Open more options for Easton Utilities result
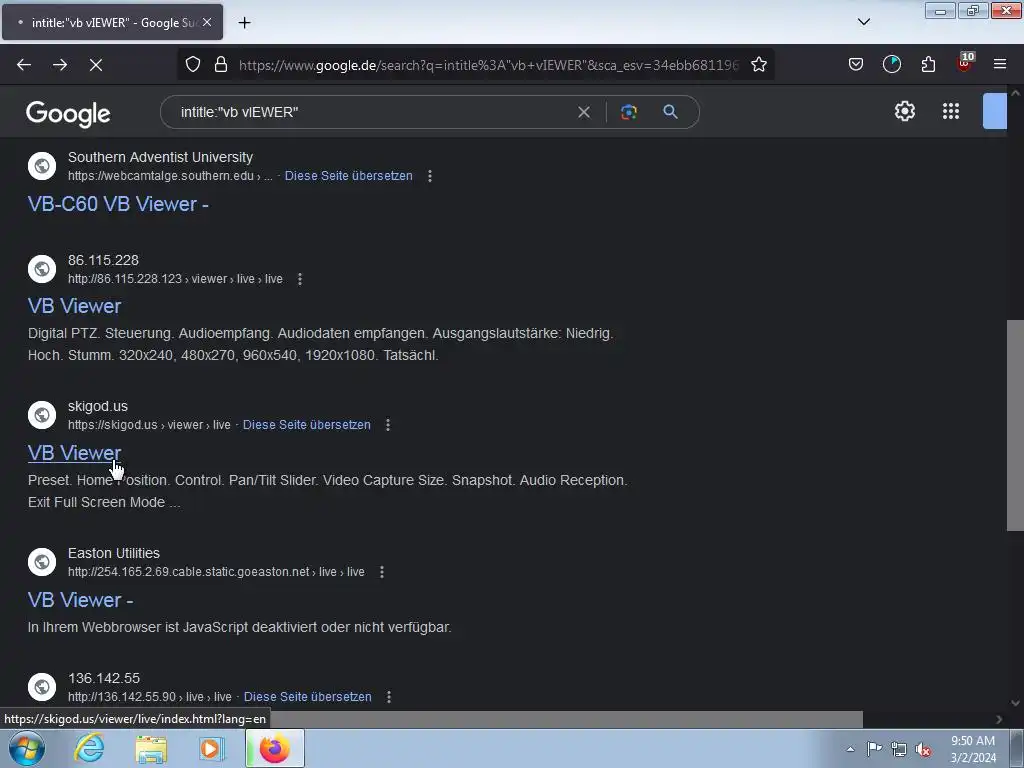 click(x=382, y=571)
